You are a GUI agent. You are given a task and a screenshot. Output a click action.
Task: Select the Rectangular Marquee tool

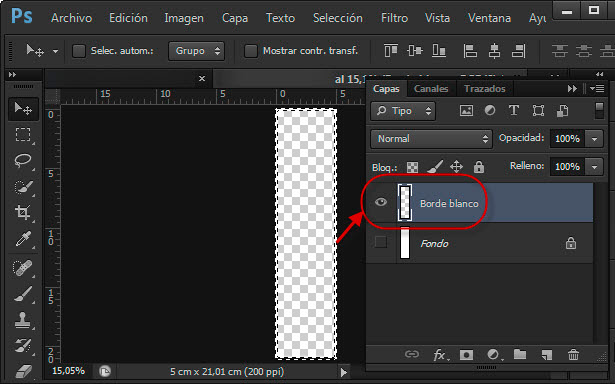point(23,135)
